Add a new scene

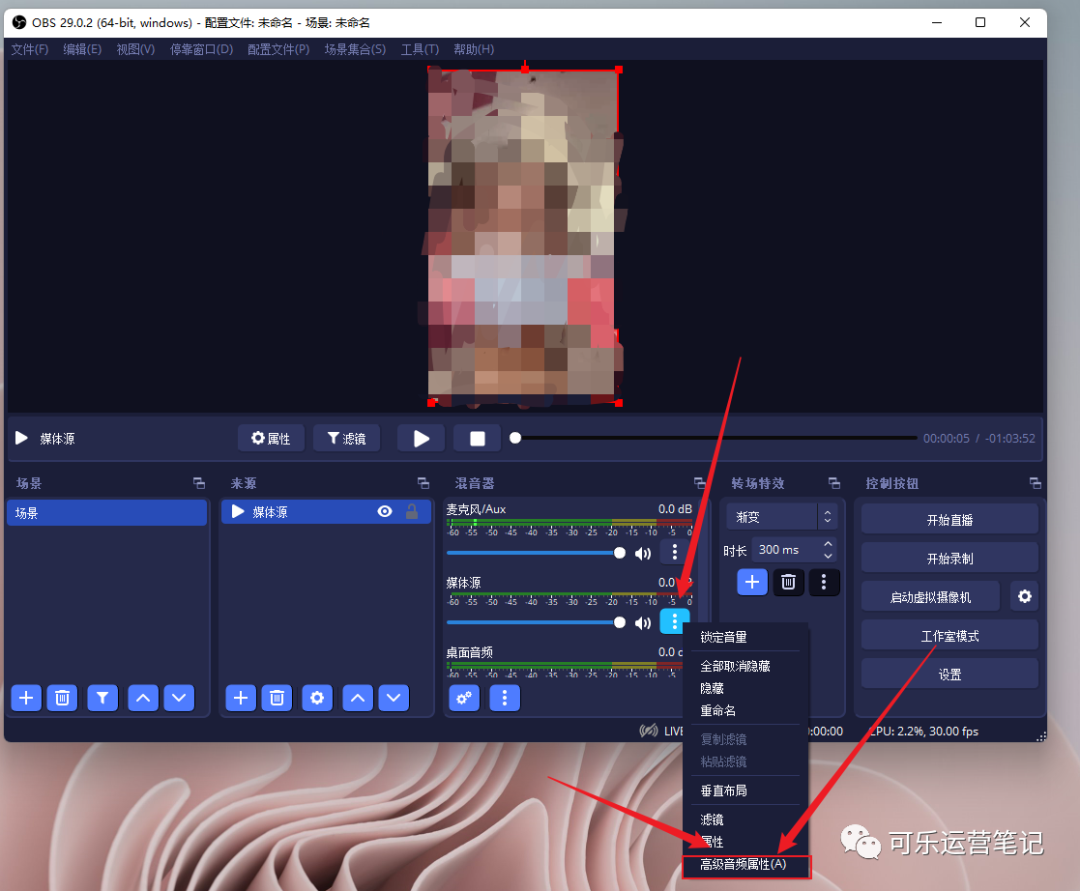26,698
